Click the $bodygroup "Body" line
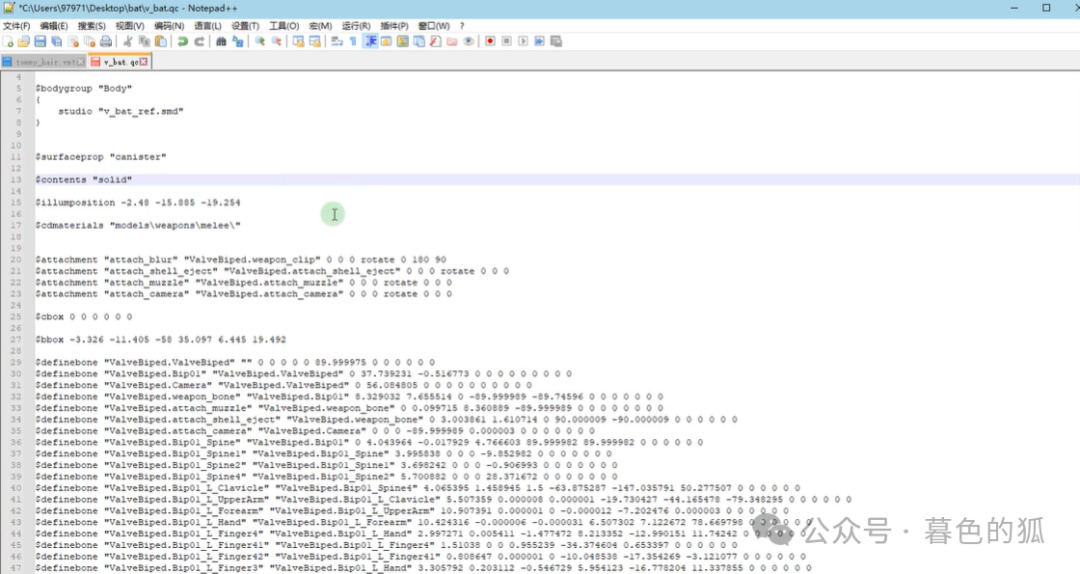This screenshot has width=1080, height=574. (83, 88)
